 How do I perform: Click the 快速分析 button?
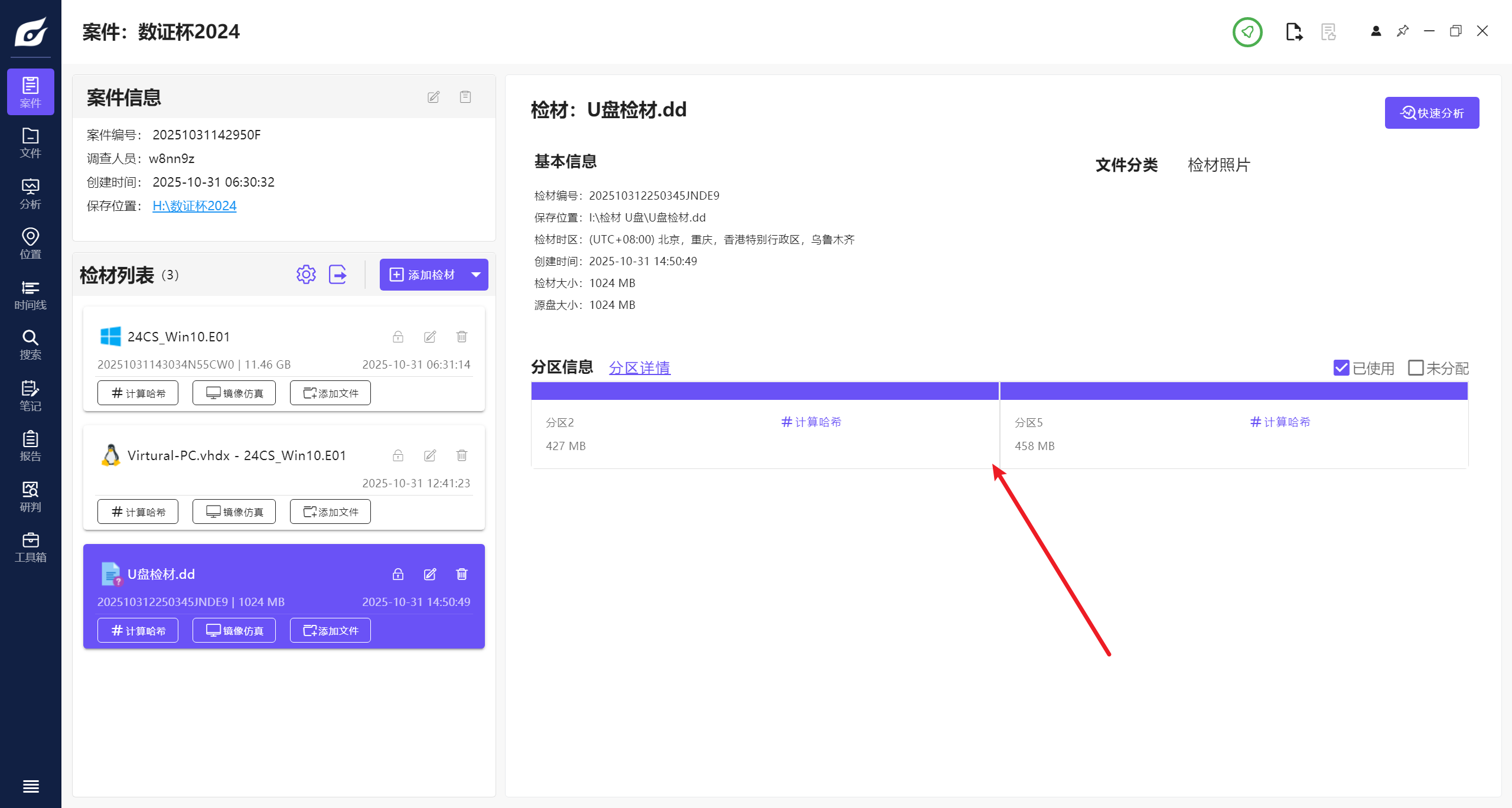(x=1432, y=113)
